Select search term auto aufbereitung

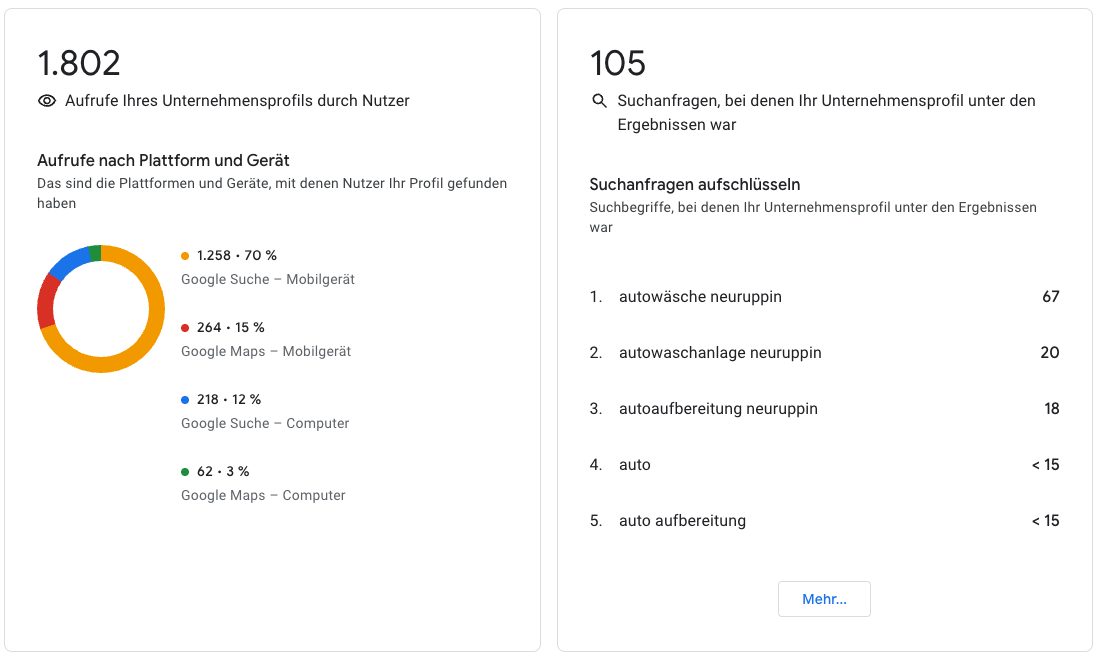pyautogui.click(x=683, y=521)
